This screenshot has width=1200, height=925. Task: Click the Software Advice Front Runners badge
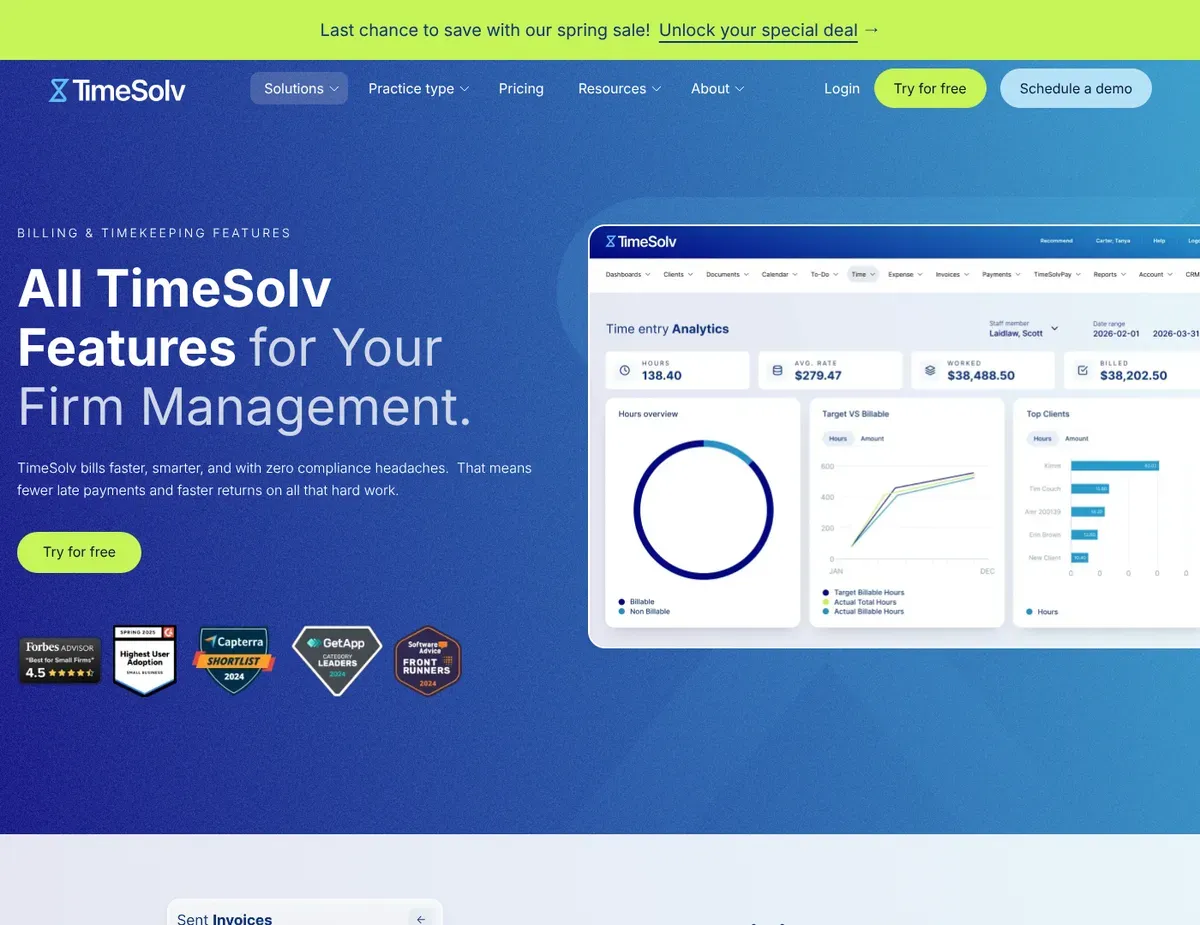(x=427, y=661)
